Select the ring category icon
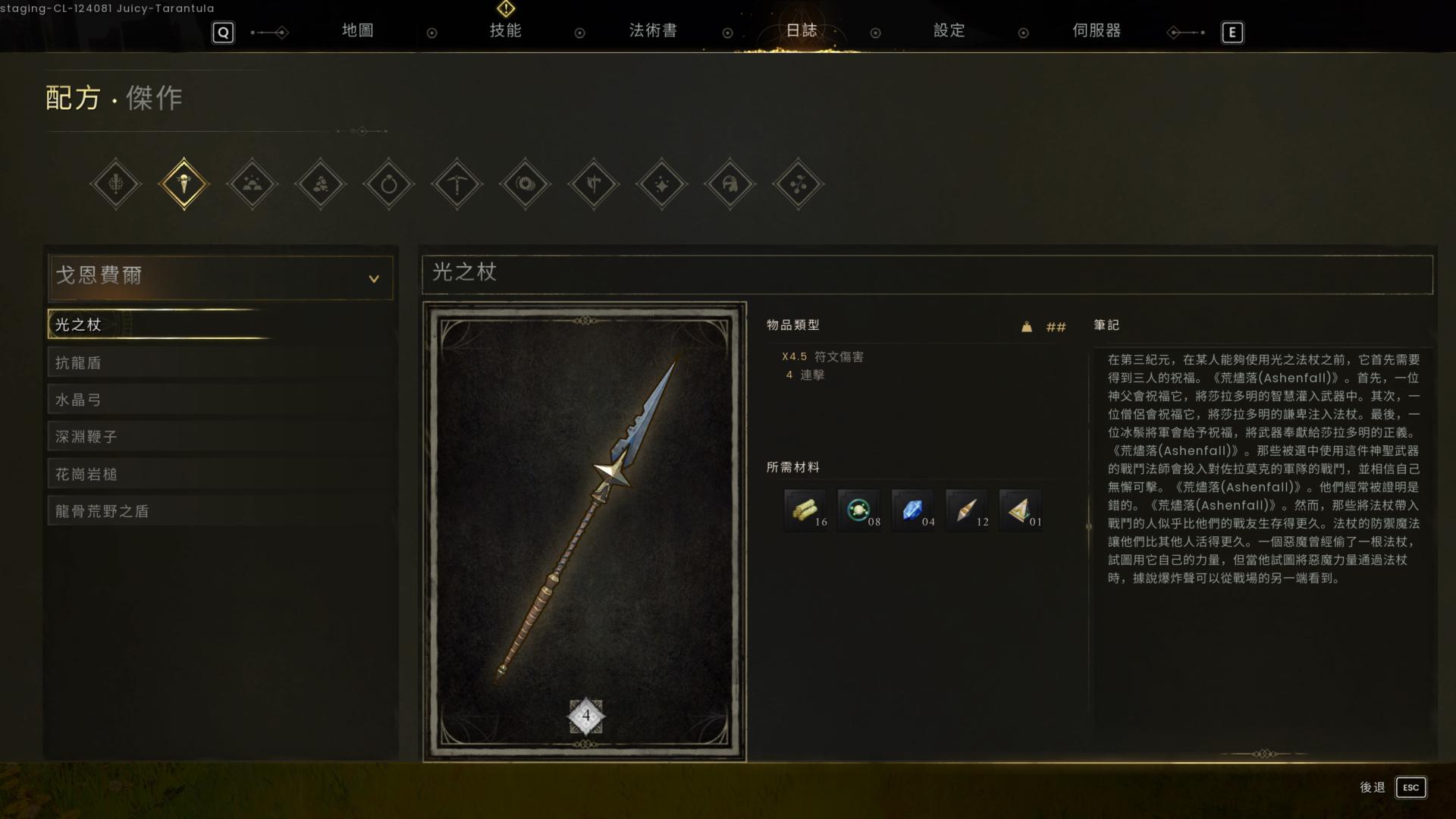Viewport: 1456px width, 819px height. pyautogui.click(x=389, y=184)
